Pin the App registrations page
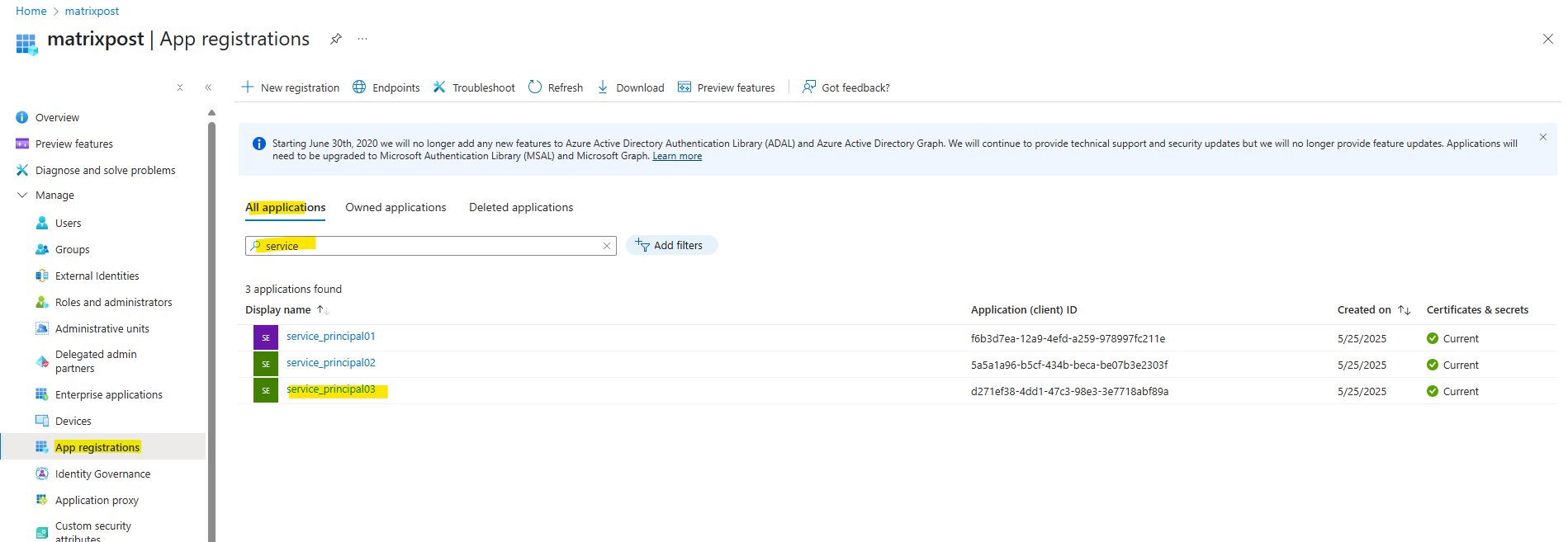 point(336,39)
